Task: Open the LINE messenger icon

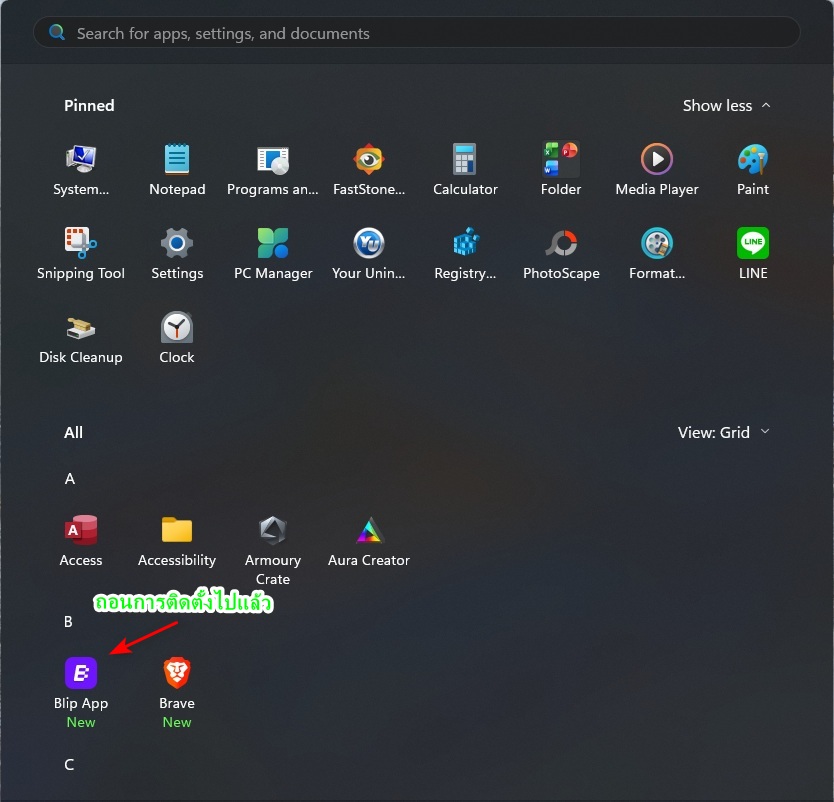Action: pyautogui.click(x=753, y=243)
